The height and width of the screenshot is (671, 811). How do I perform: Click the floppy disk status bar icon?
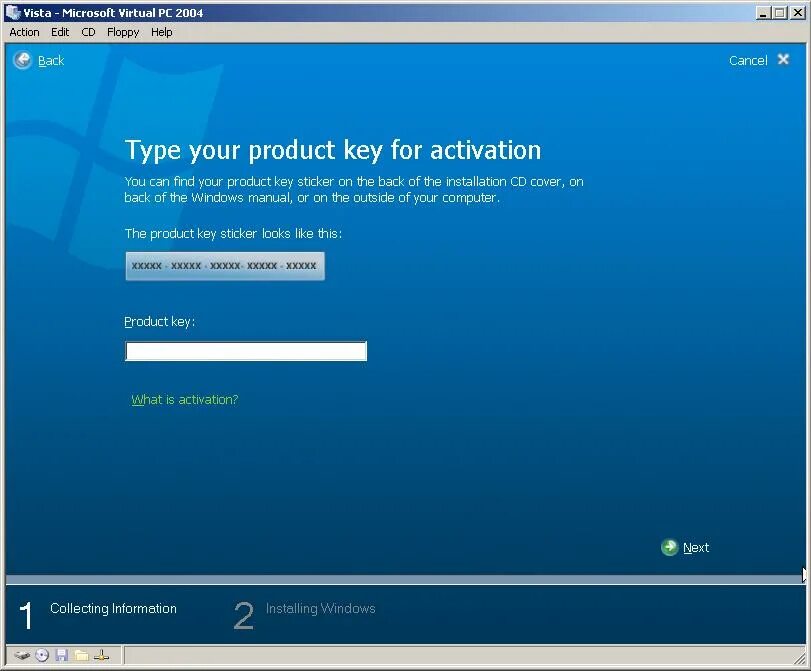(62, 655)
